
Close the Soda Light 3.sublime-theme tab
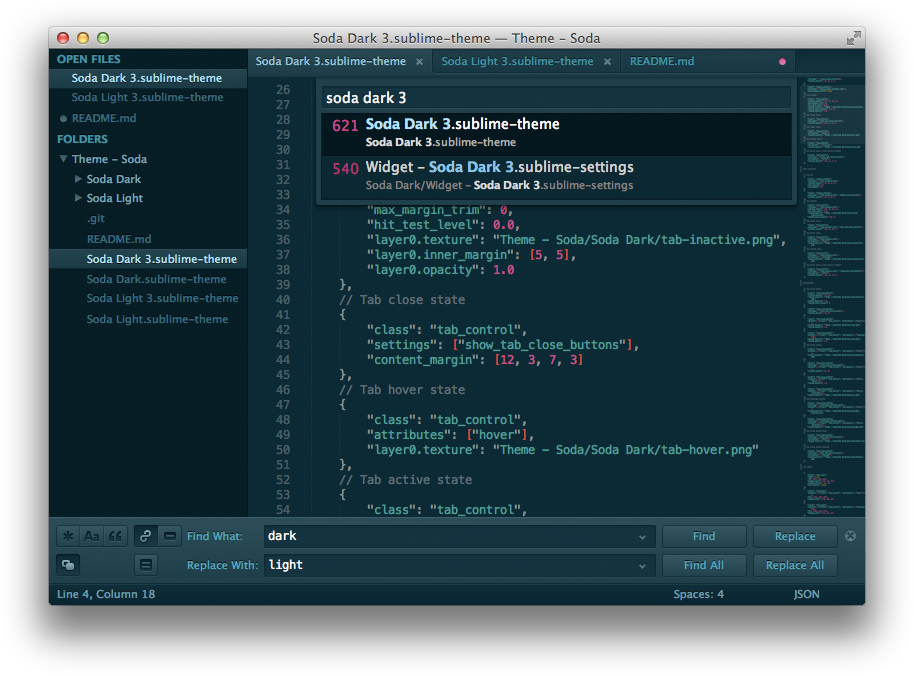tap(607, 62)
